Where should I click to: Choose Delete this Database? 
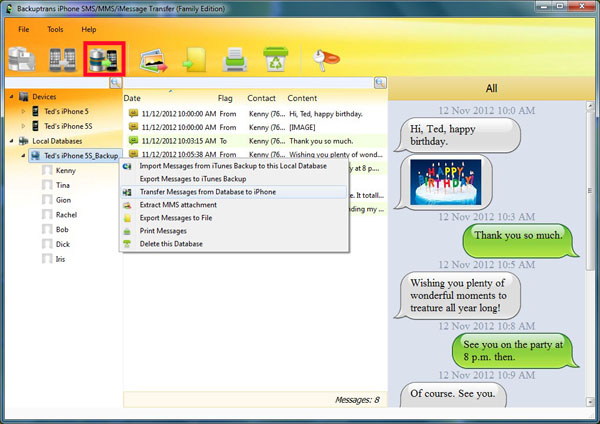234,244
